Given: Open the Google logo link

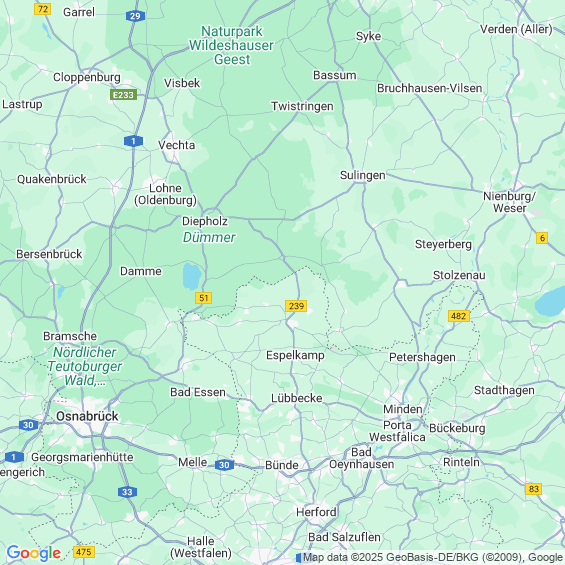Looking at the screenshot, I should [34, 553].
